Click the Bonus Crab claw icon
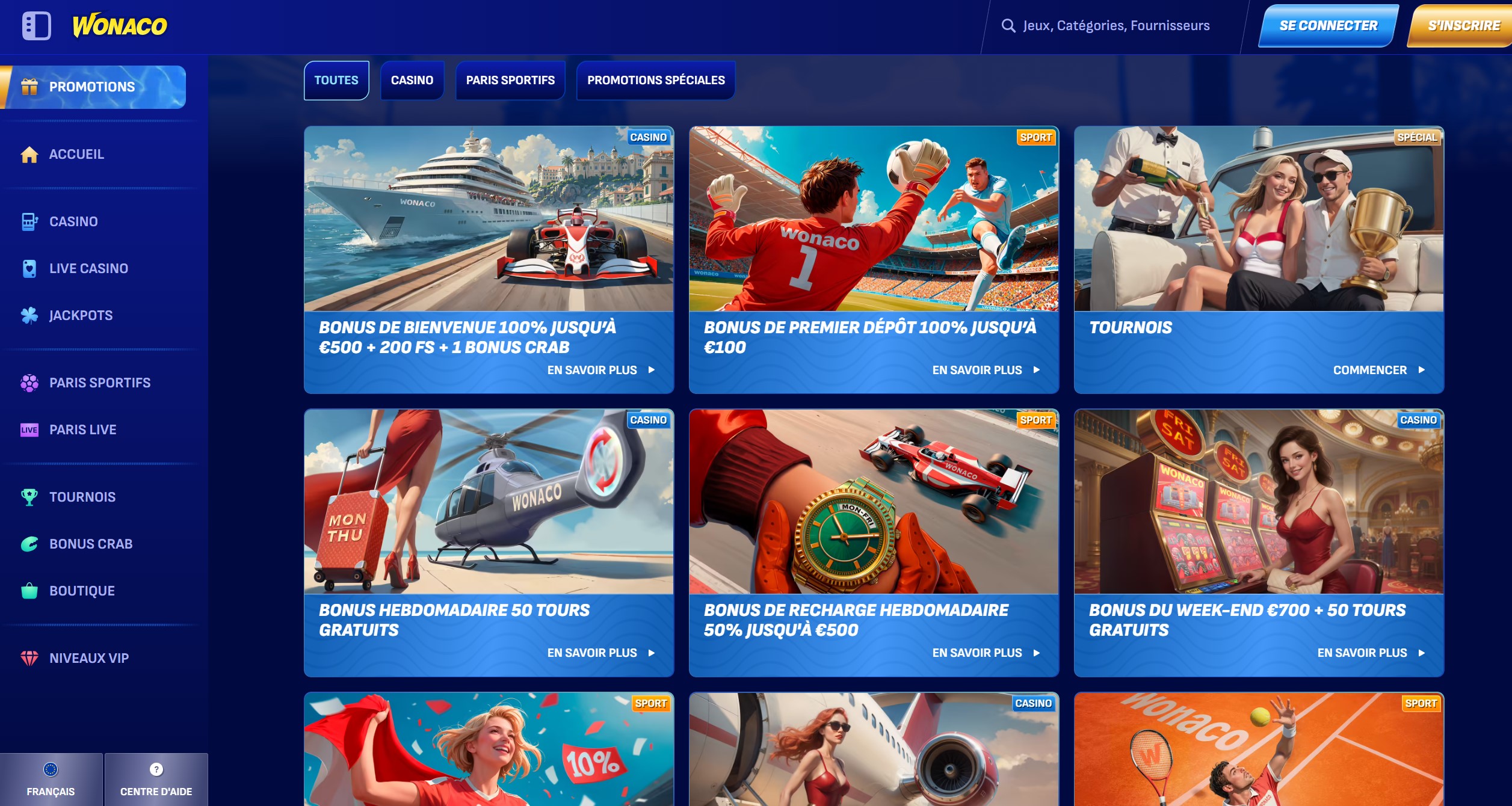1512x806 pixels. click(x=29, y=544)
